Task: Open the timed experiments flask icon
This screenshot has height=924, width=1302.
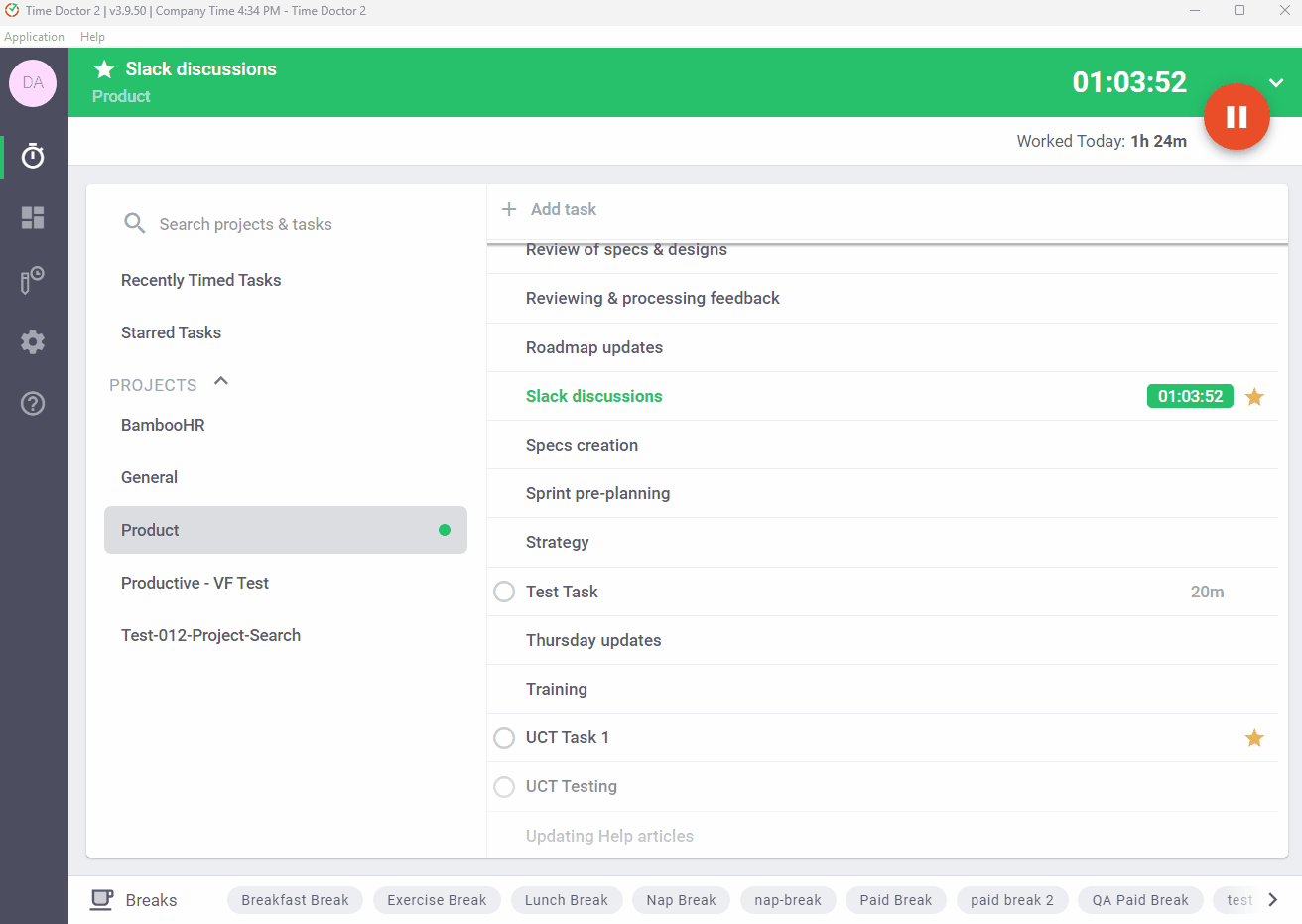Action: 33,280
